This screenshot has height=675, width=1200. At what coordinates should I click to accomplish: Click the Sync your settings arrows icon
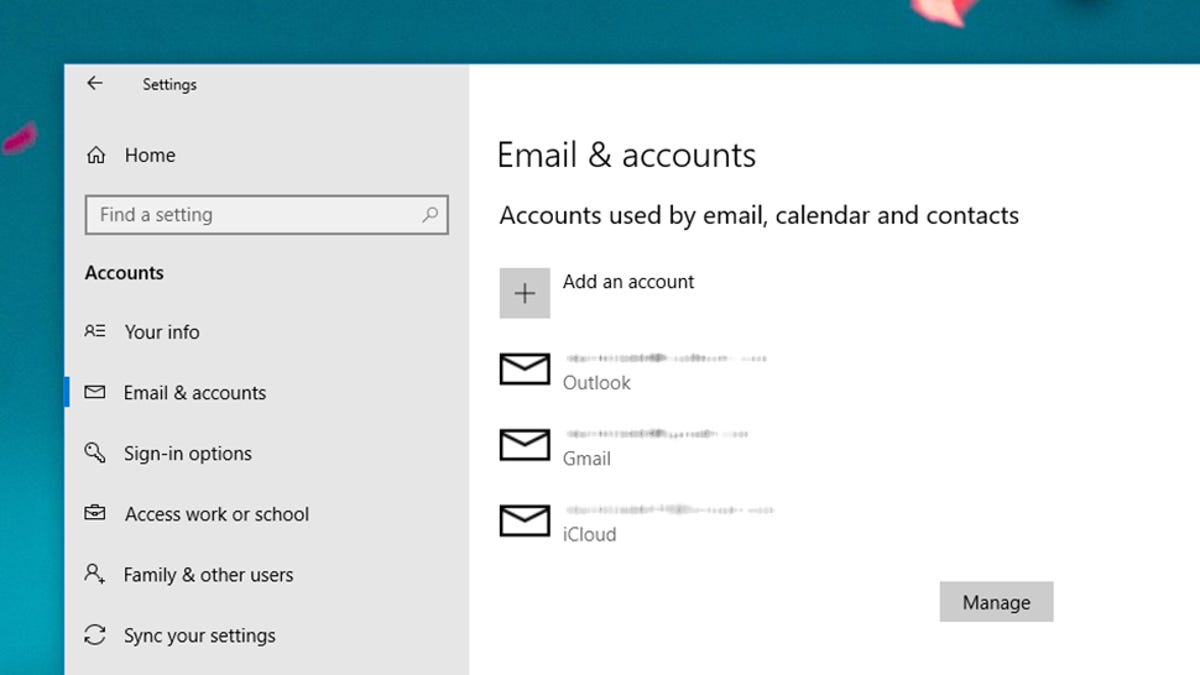(95, 635)
